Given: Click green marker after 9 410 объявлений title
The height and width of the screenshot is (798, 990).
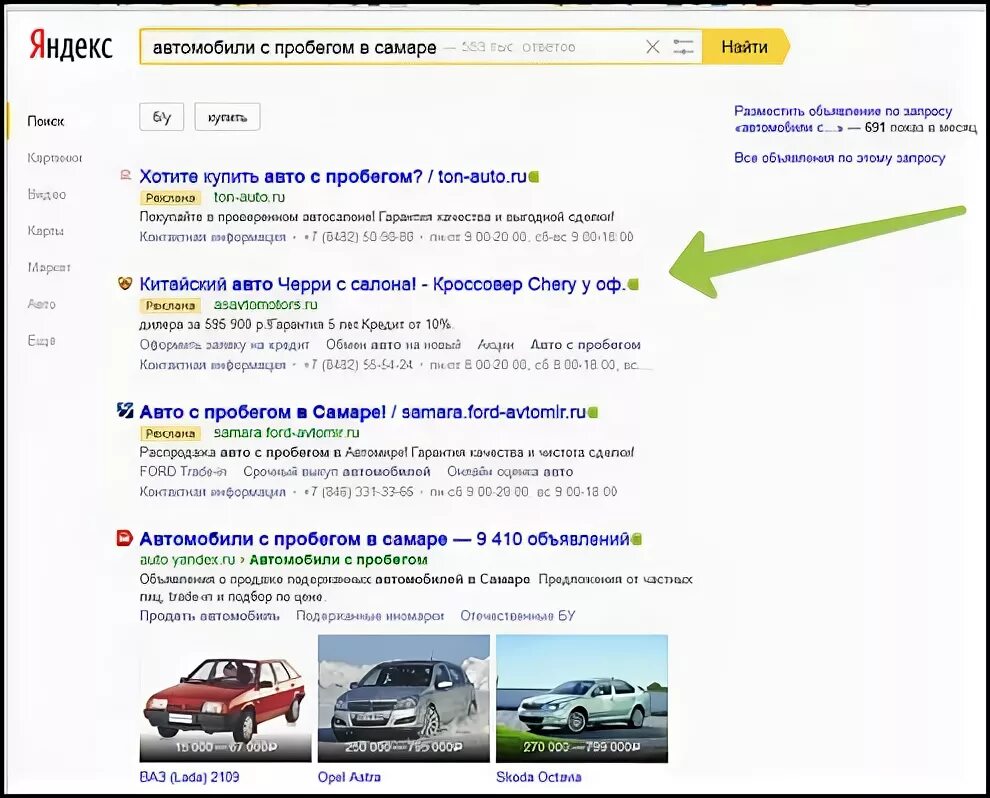Looking at the screenshot, I should (x=636, y=539).
